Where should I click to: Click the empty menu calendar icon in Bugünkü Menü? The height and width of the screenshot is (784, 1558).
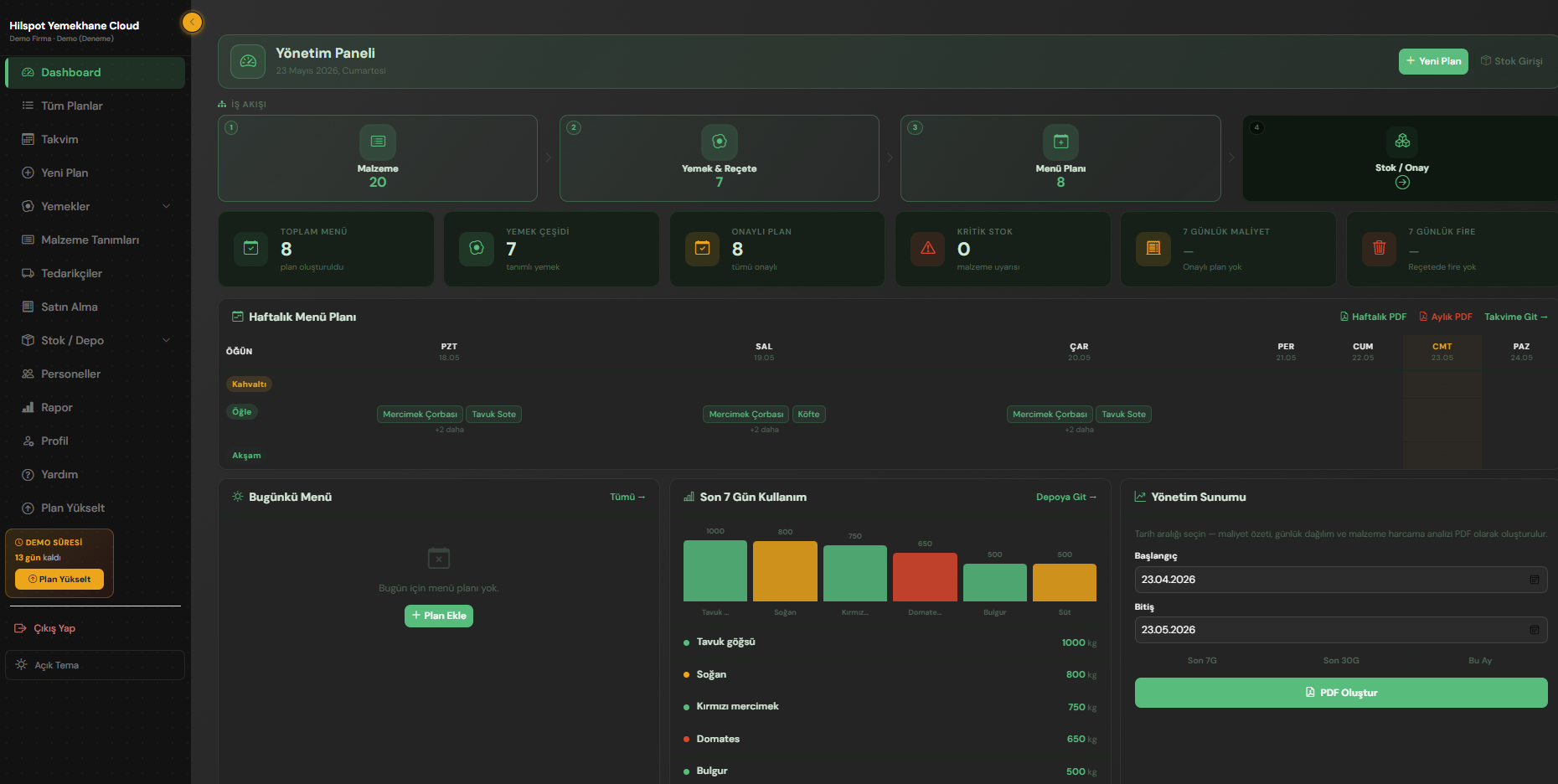click(439, 558)
